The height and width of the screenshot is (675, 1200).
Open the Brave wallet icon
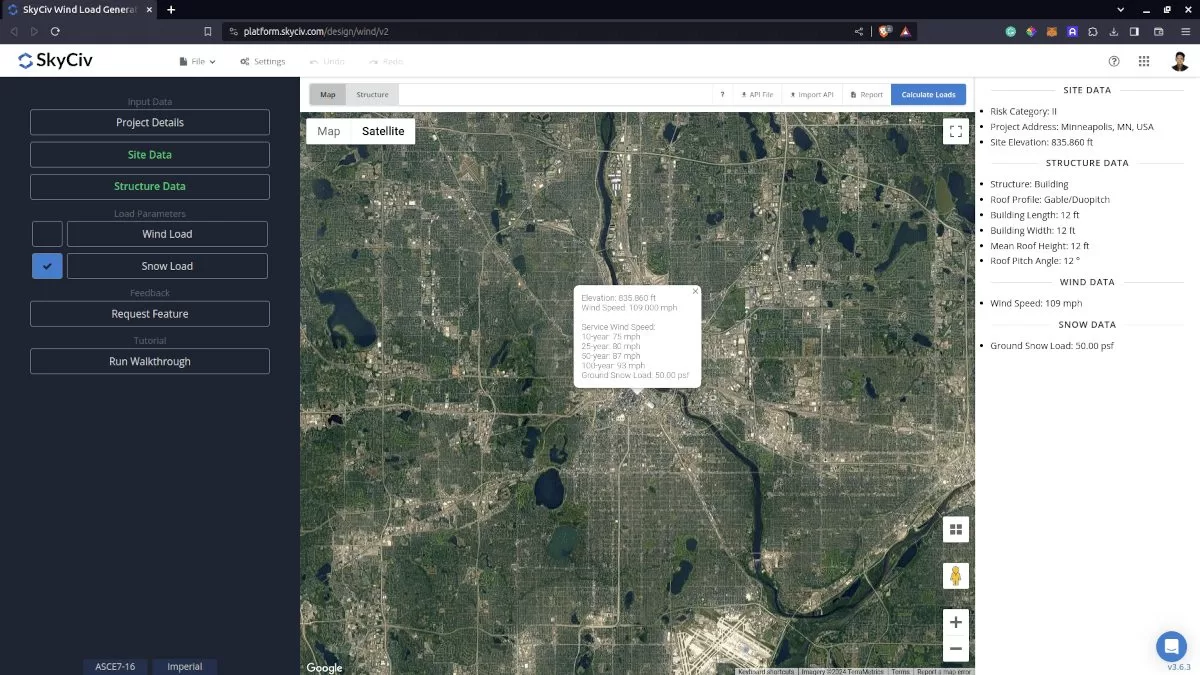pos(1159,31)
